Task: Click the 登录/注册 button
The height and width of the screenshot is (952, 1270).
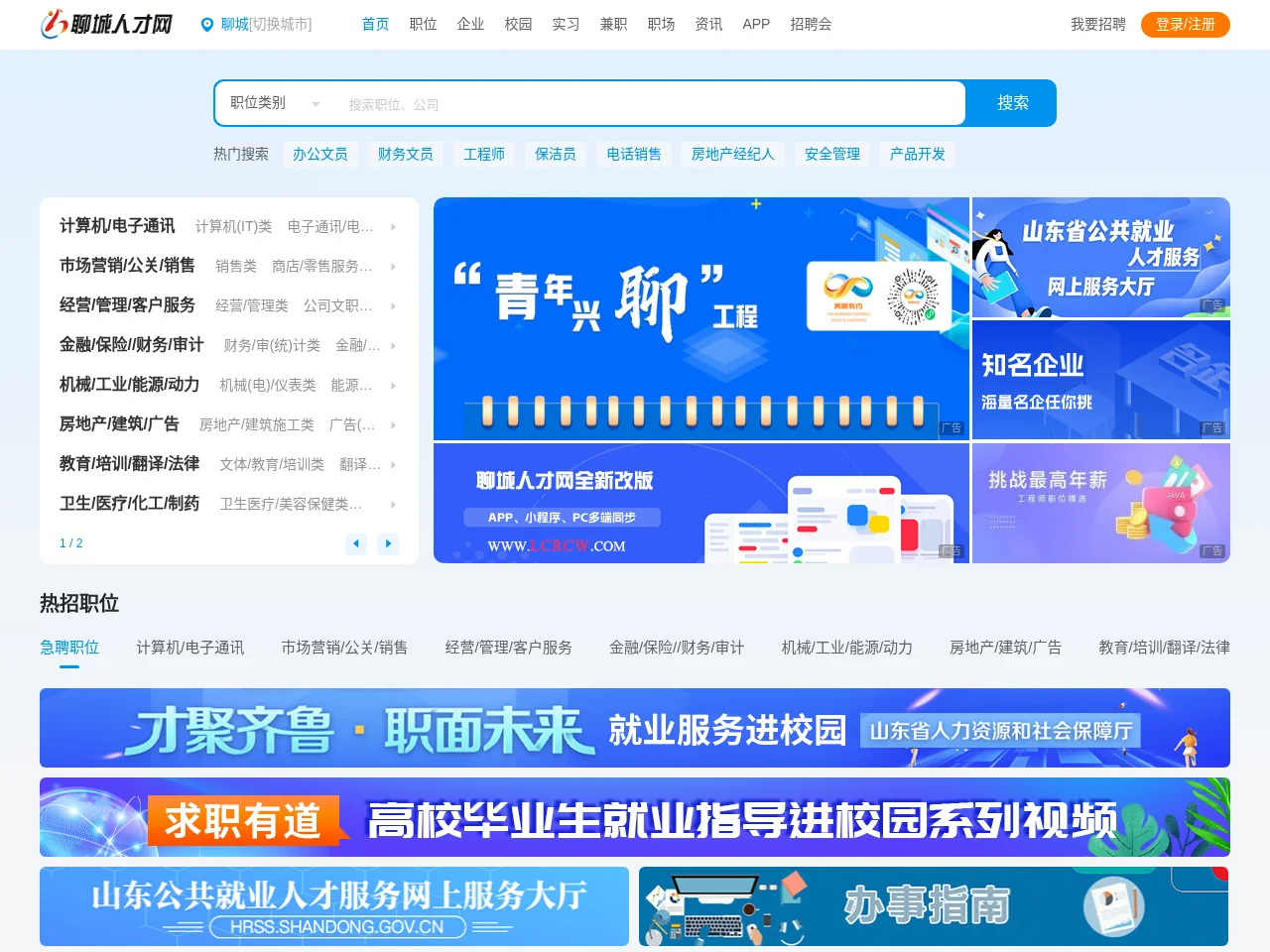Action: [1185, 25]
